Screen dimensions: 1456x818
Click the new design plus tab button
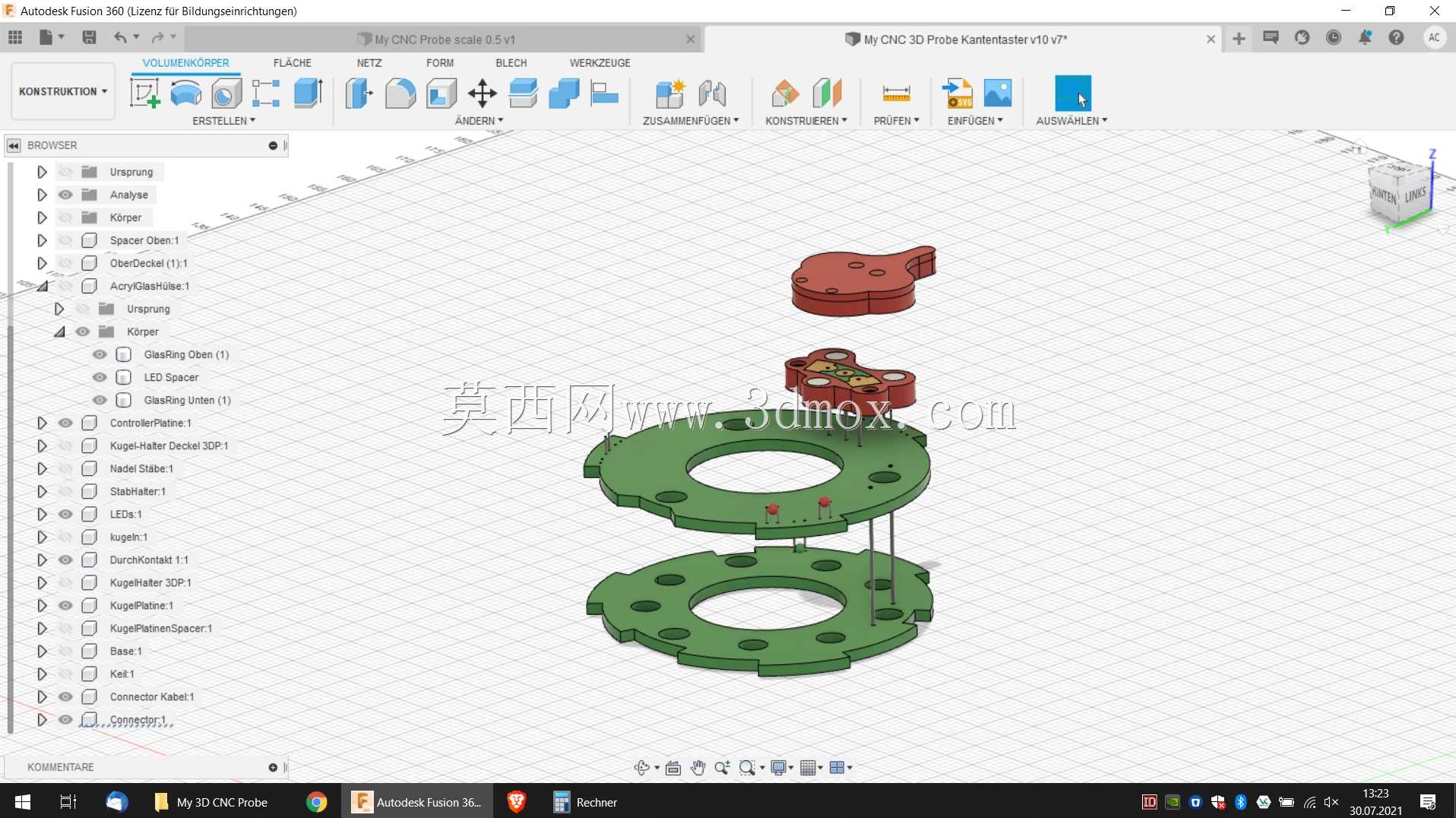[1239, 39]
